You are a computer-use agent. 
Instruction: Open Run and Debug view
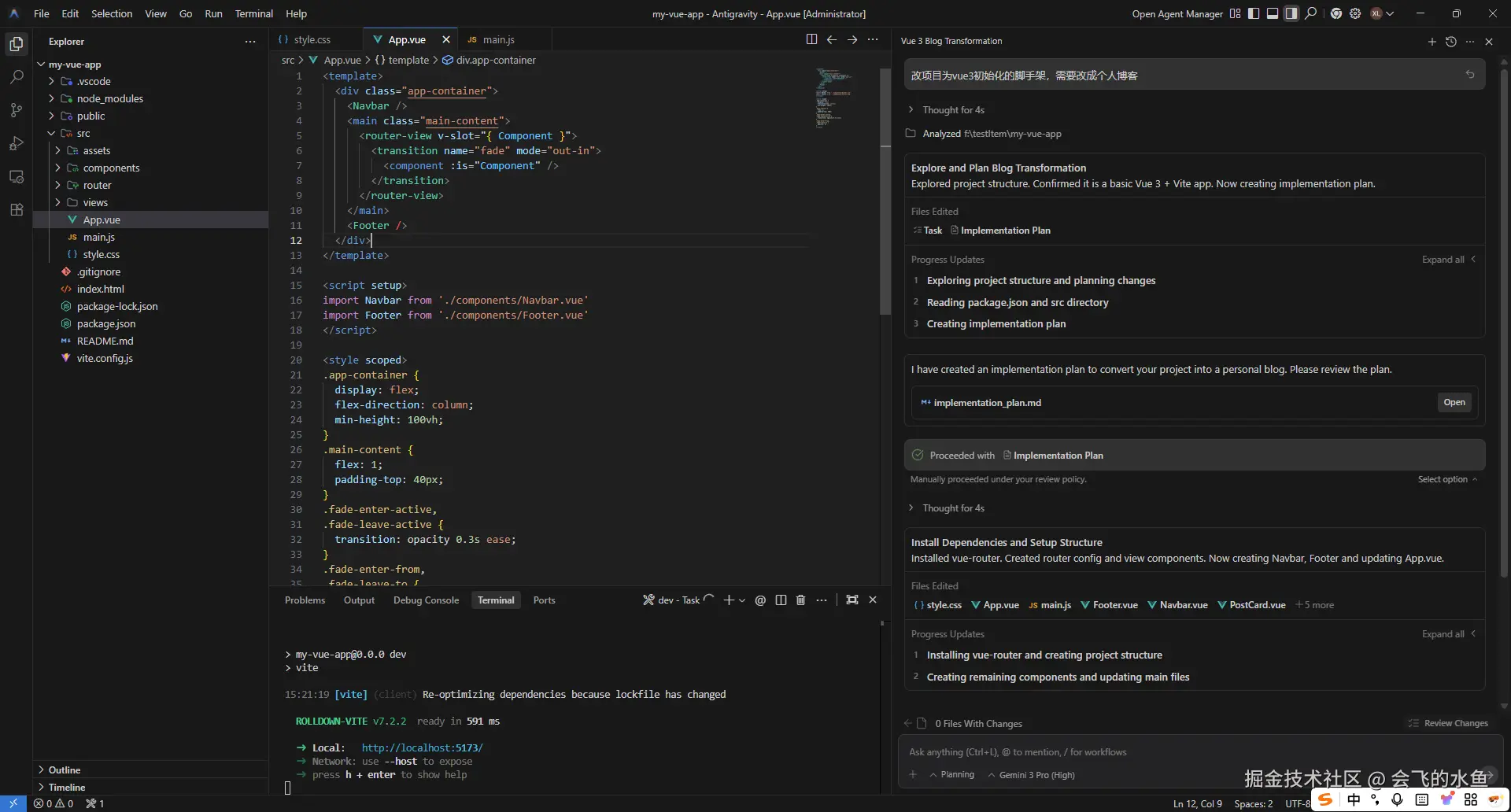point(17,143)
